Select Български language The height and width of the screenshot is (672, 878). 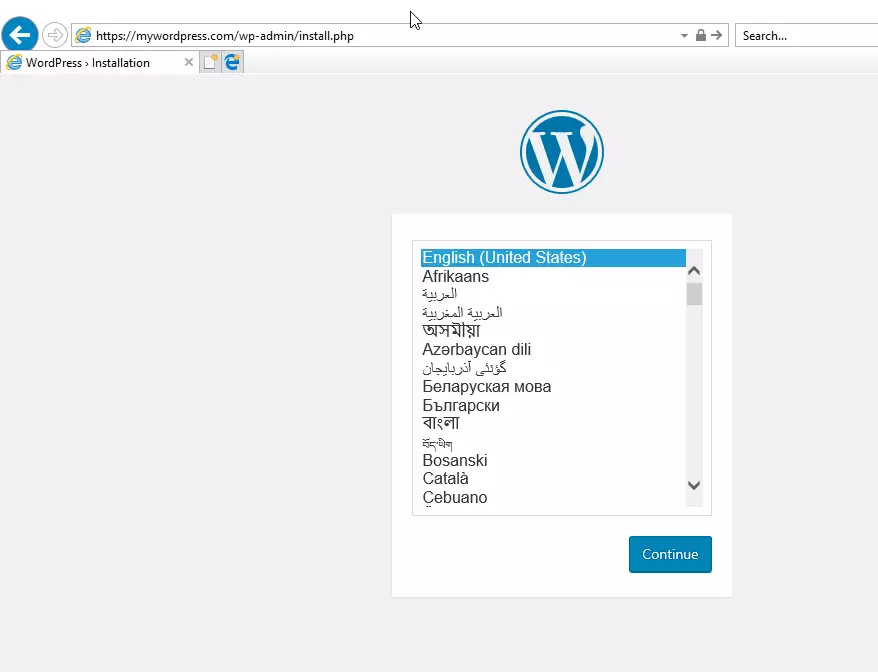tap(553, 405)
